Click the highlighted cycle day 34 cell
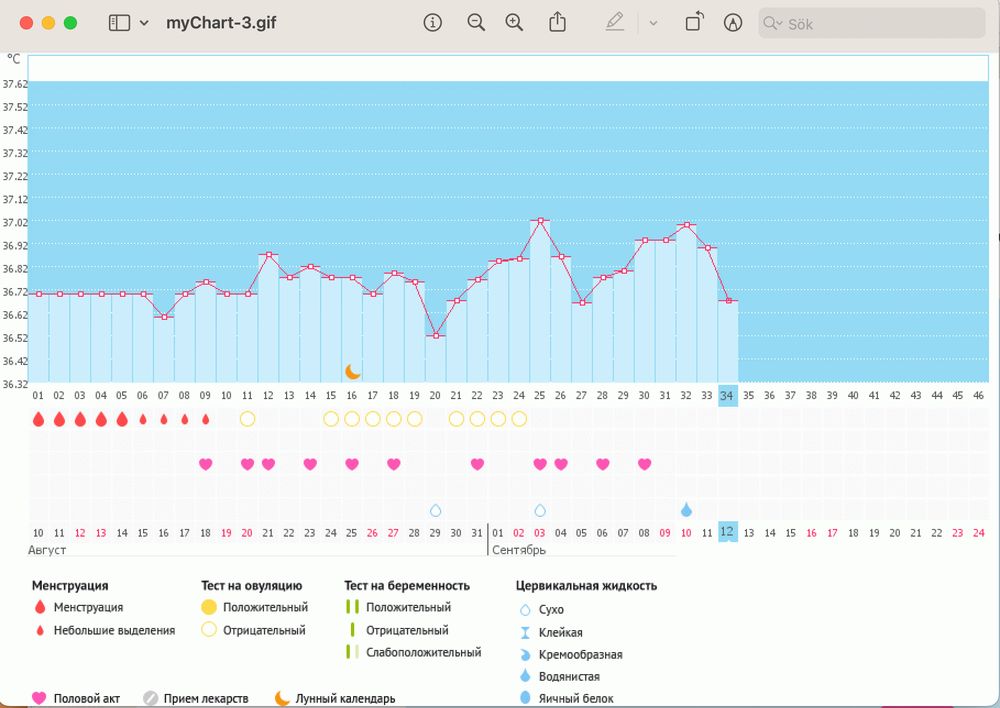 727,396
